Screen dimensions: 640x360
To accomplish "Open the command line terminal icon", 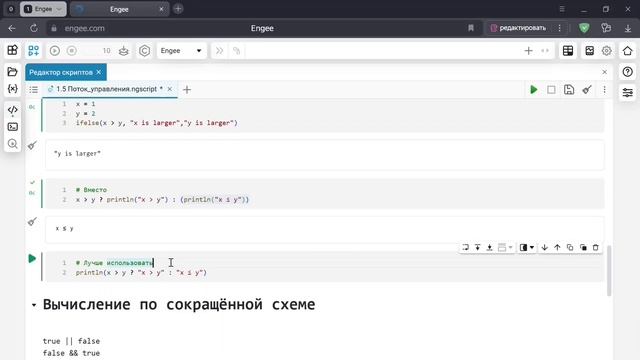I will pyautogui.click(x=12, y=127).
